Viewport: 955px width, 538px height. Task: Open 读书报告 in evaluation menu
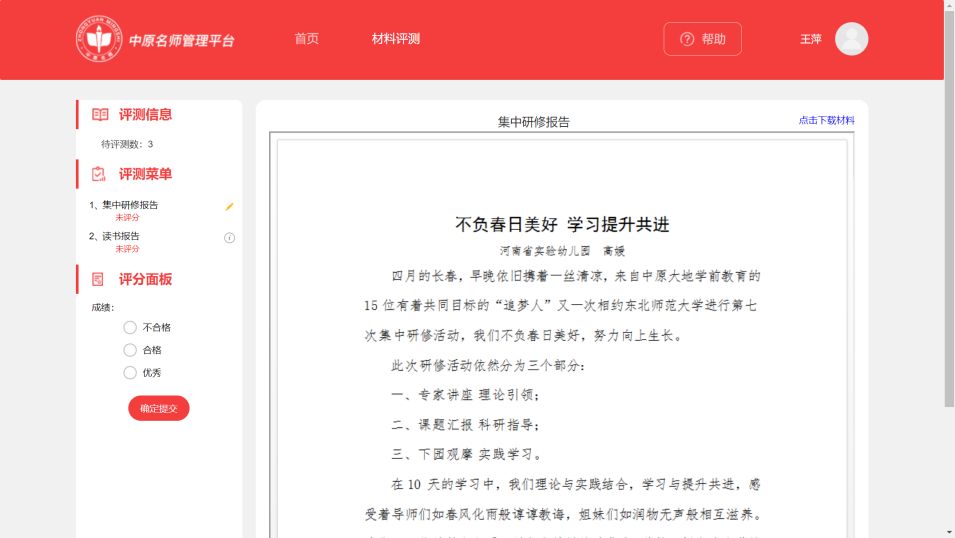[120, 236]
